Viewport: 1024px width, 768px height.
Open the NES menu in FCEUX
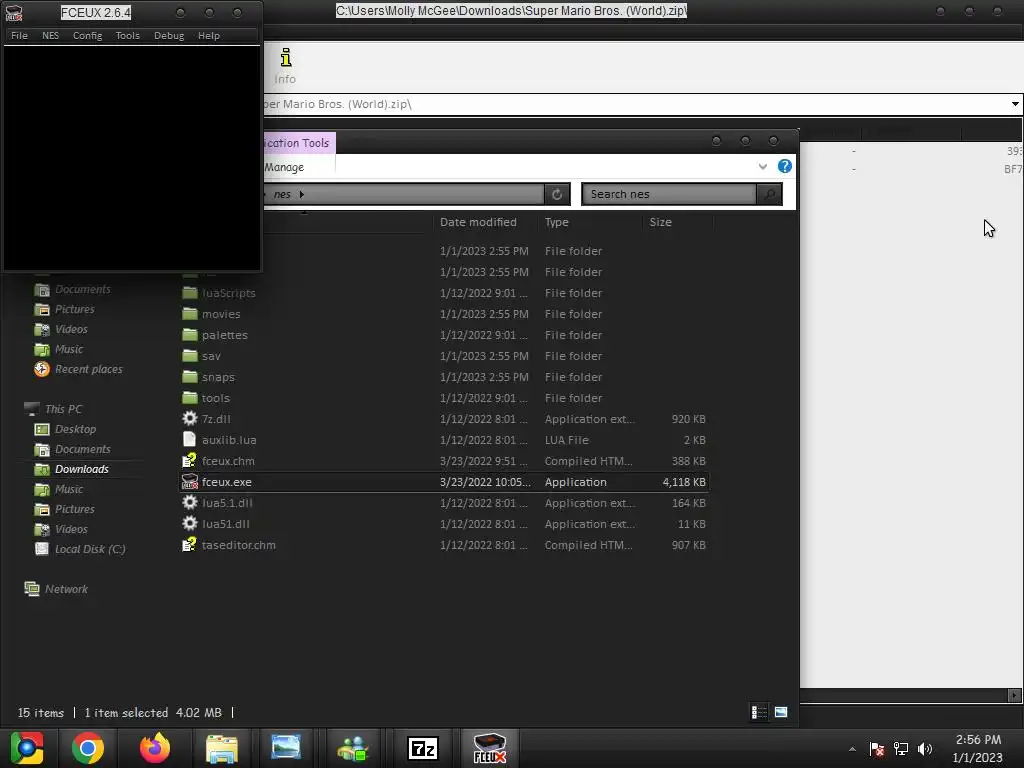(50, 35)
